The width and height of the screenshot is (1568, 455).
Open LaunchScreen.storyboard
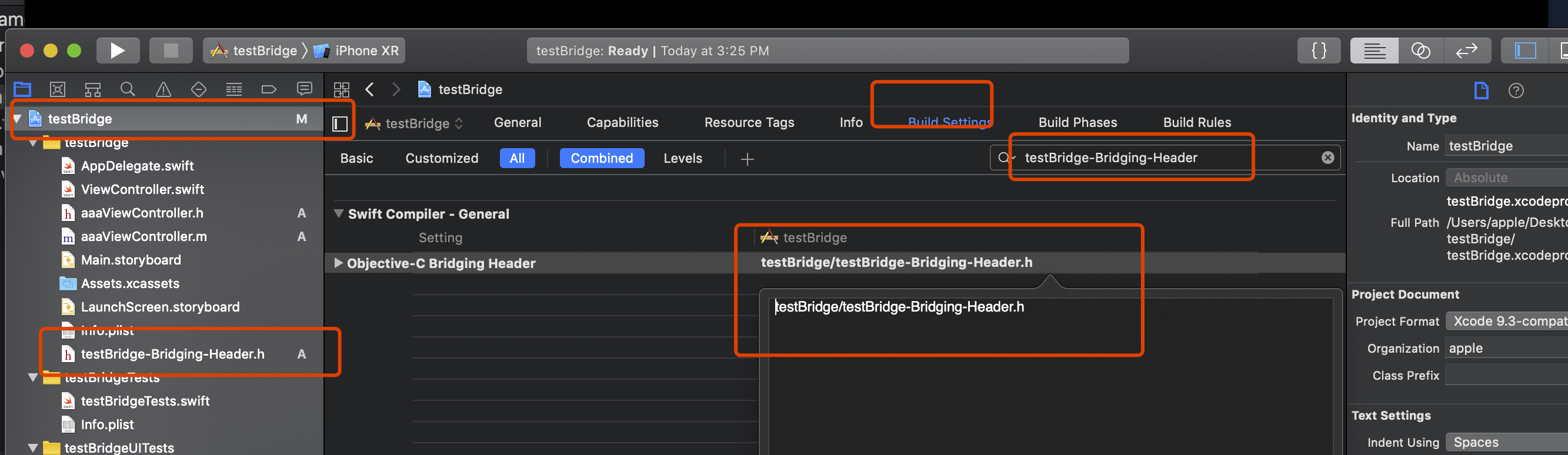click(160, 307)
